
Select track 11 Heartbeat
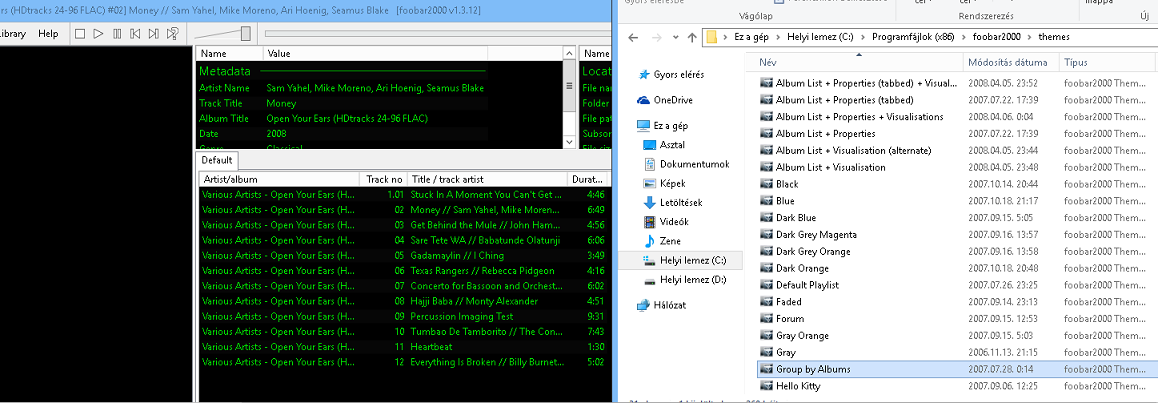coord(404,347)
